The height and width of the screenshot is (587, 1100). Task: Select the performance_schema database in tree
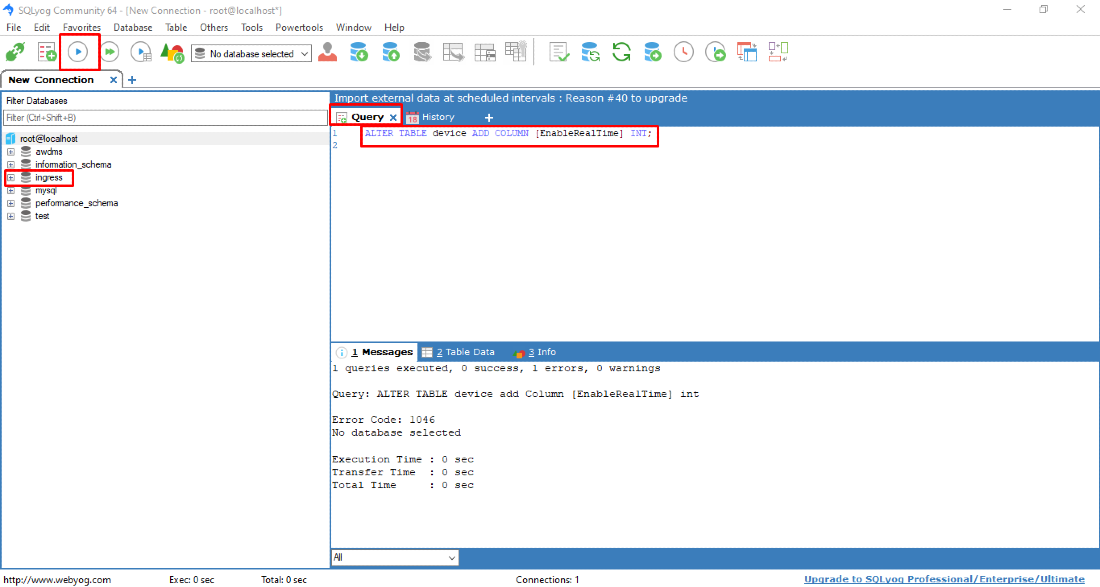click(76, 203)
